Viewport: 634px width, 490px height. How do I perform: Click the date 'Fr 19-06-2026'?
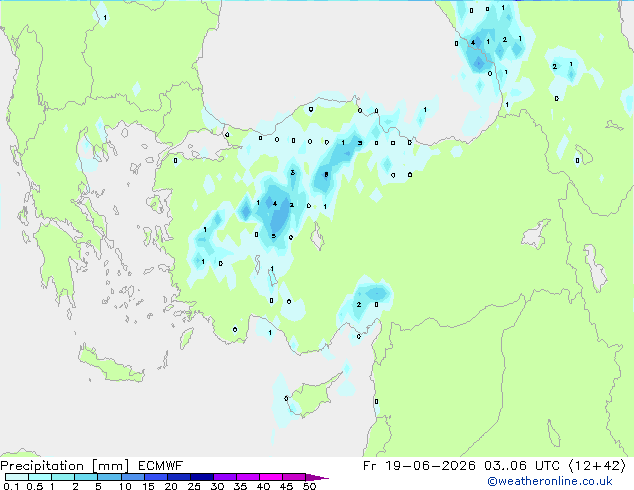(x=419, y=466)
